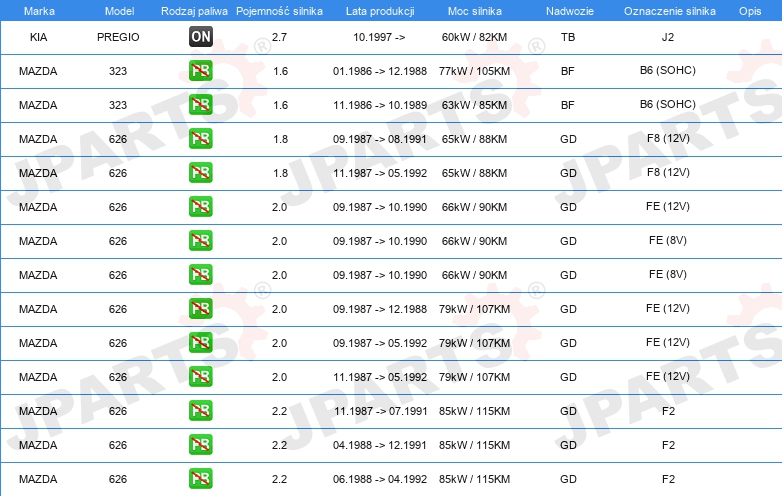782x496 pixels.
Task: Click the Moc silnika column header
Action: (474, 11)
